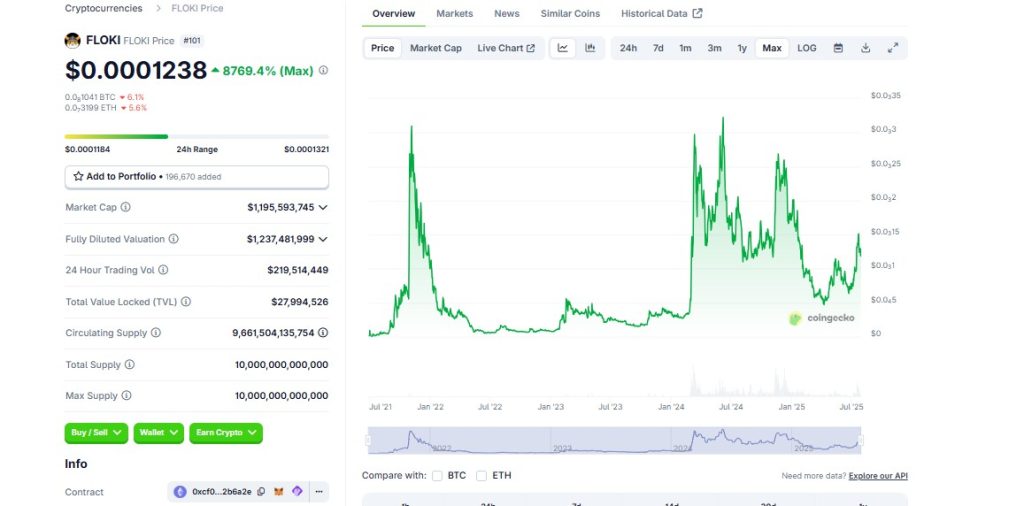Open the calendar date range picker

click(838, 48)
